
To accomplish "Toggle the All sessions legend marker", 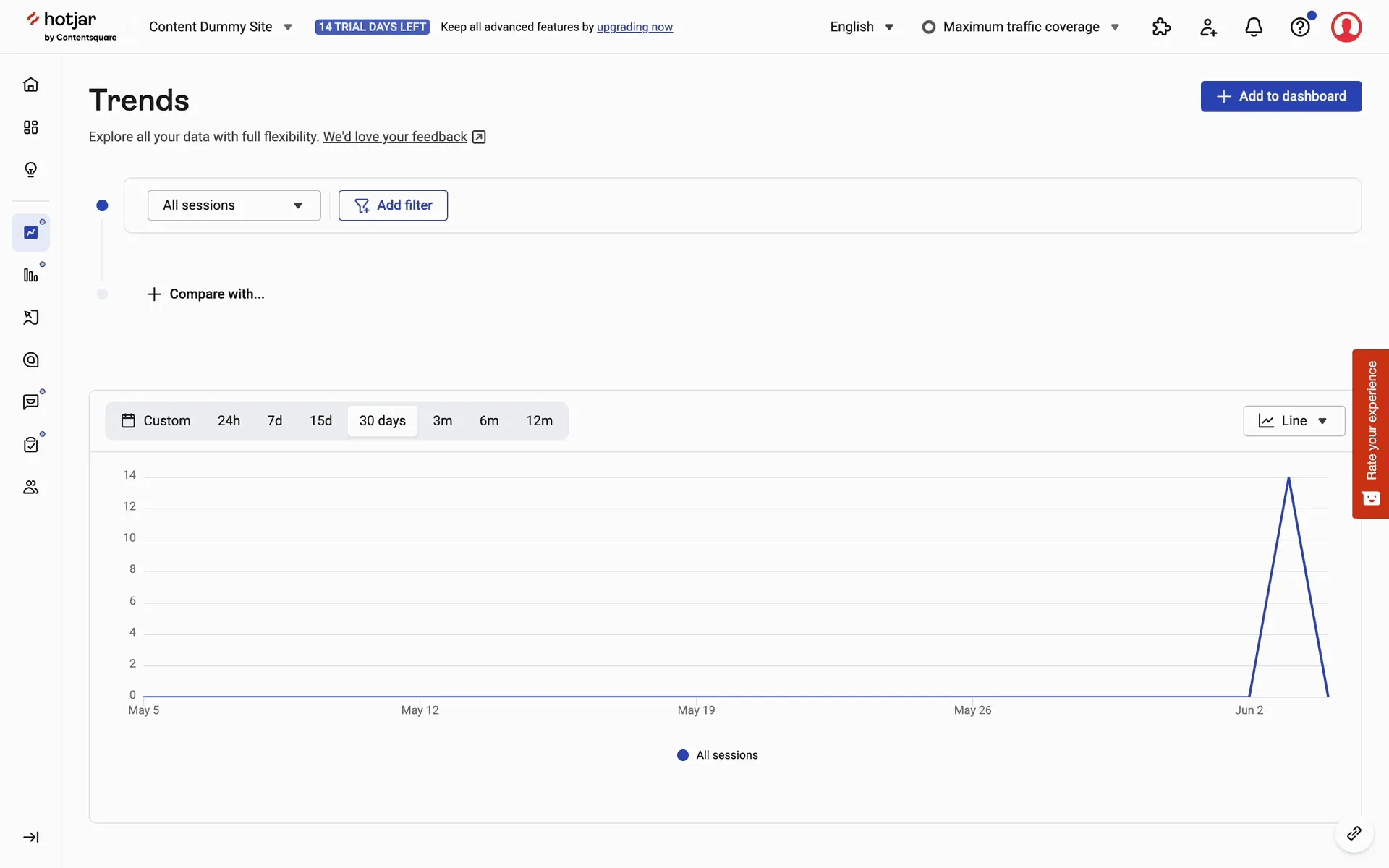I will pos(682,755).
